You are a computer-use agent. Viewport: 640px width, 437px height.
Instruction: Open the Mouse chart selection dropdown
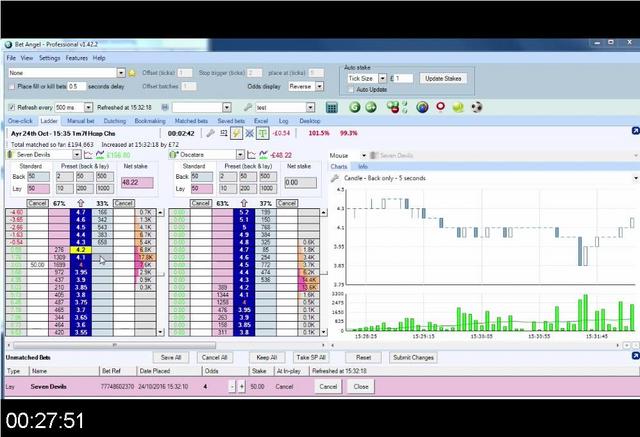click(x=363, y=155)
